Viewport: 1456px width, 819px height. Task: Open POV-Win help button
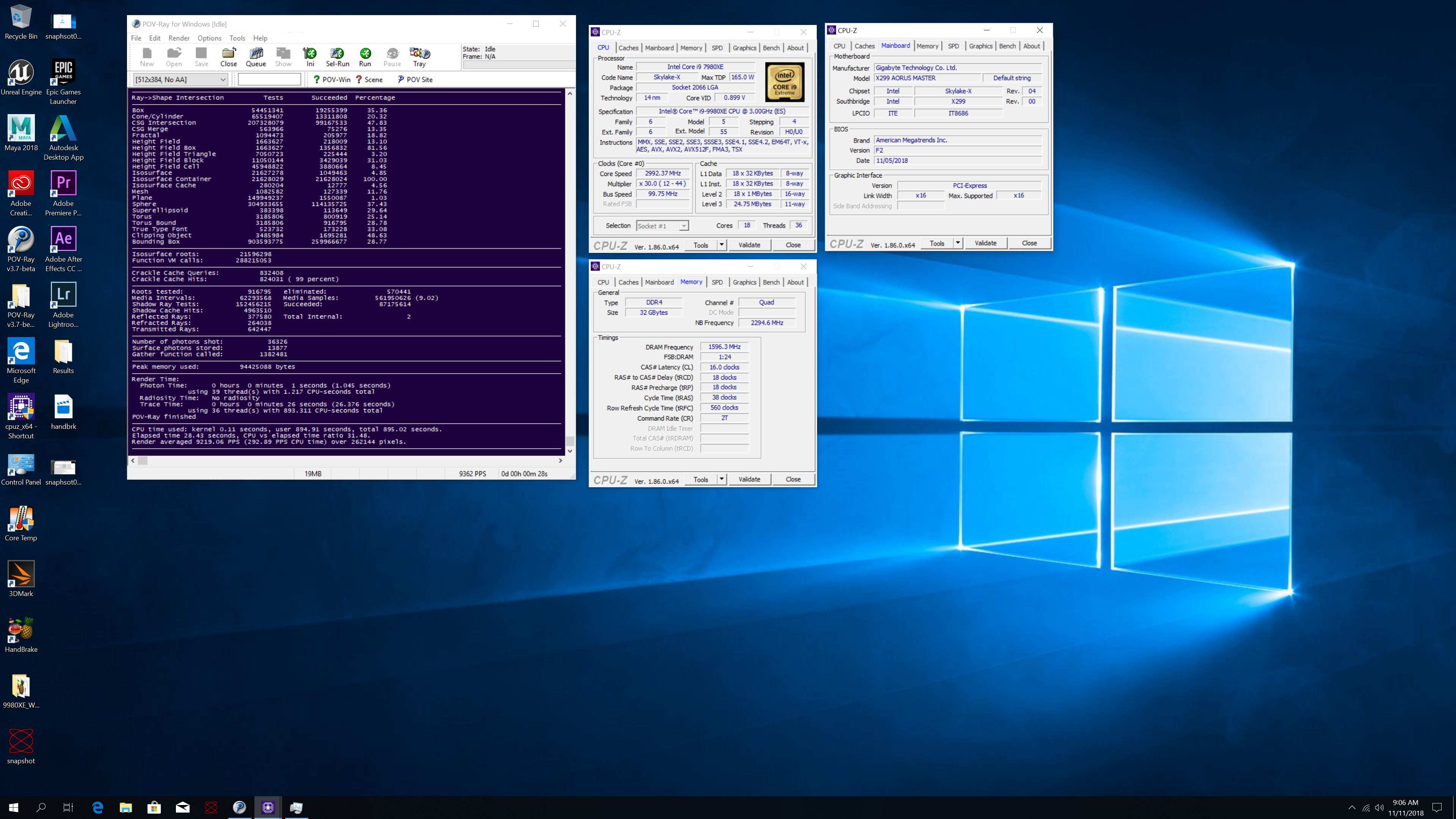point(332,80)
